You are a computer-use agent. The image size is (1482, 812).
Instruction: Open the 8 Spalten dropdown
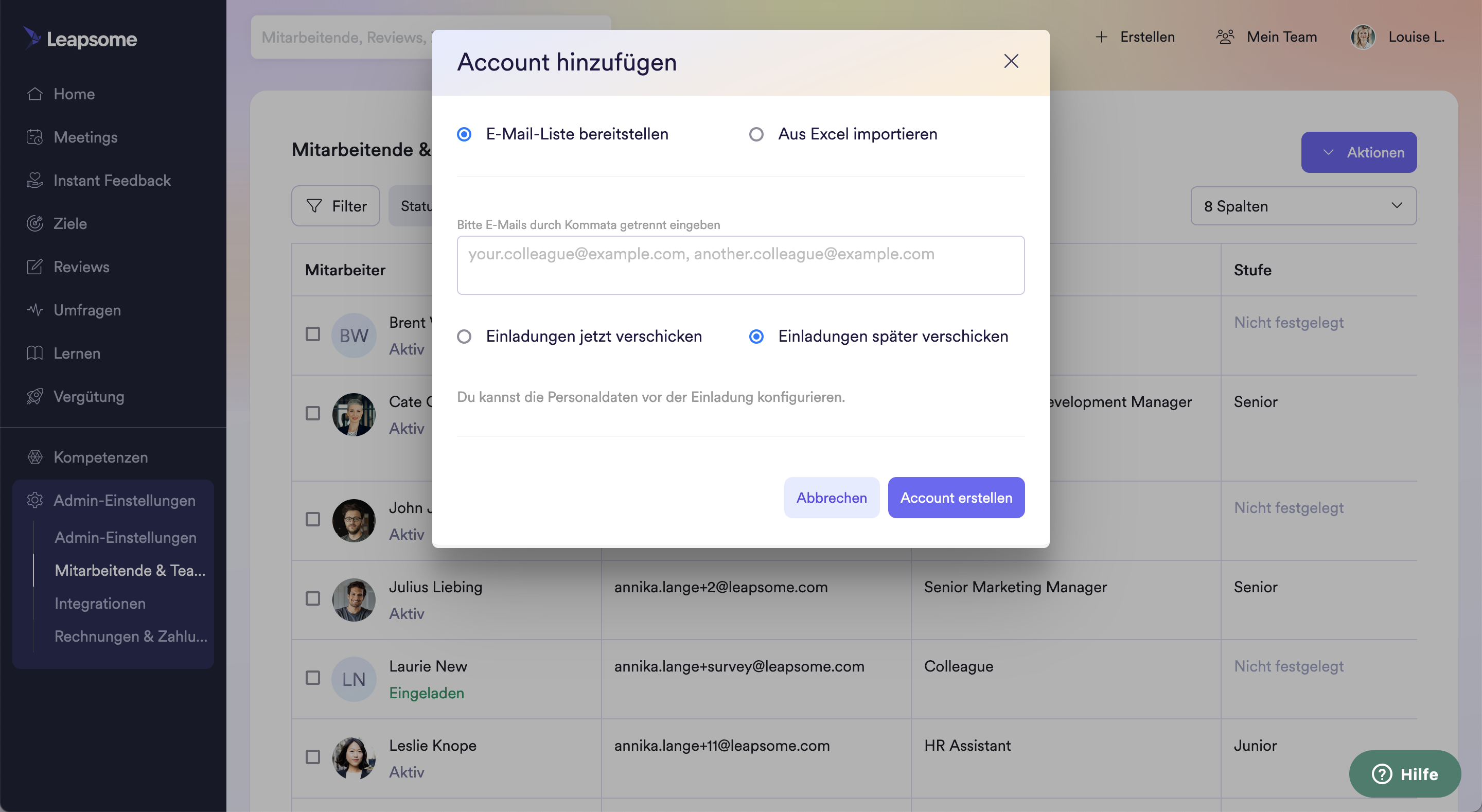tap(1303, 205)
